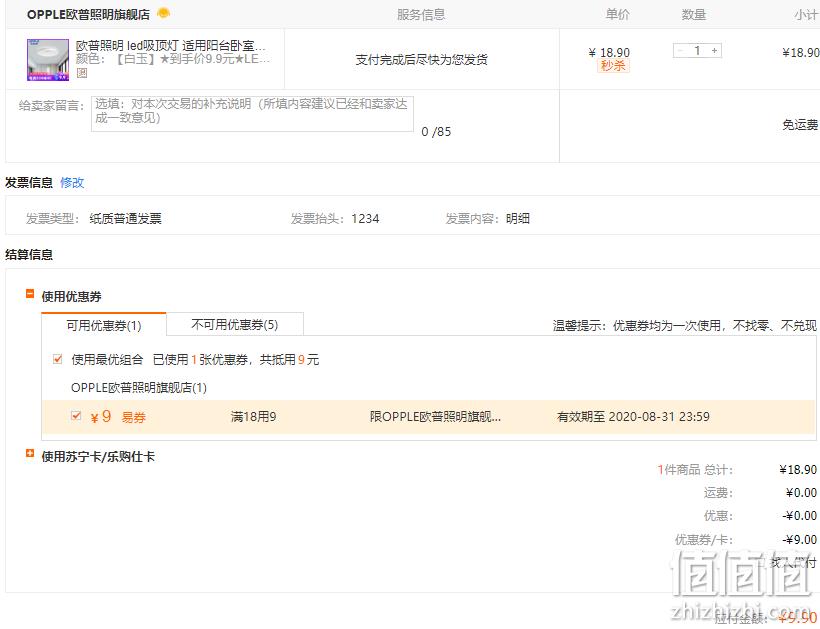The width and height of the screenshot is (820, 629).
Task: Click the 支付完成后尽快为您发货 service text
Action: (422, 60)
